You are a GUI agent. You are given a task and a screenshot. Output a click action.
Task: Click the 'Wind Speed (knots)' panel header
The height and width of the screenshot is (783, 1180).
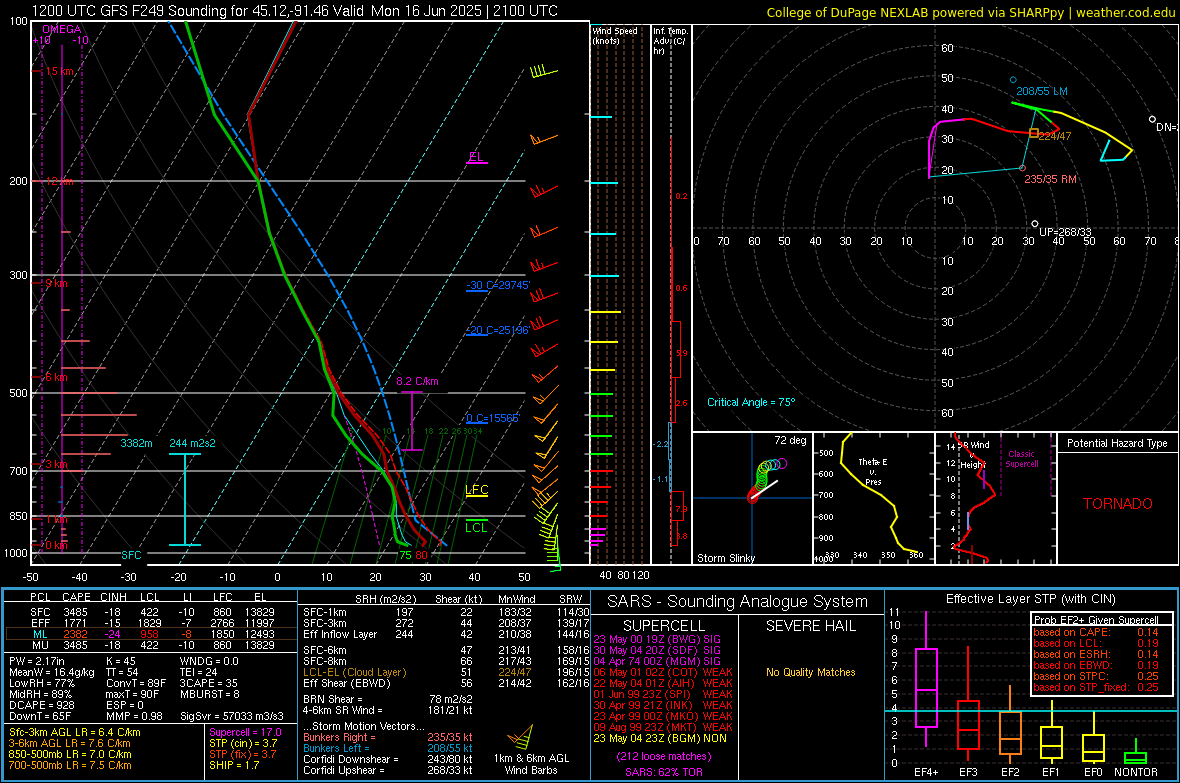(614, 35)
